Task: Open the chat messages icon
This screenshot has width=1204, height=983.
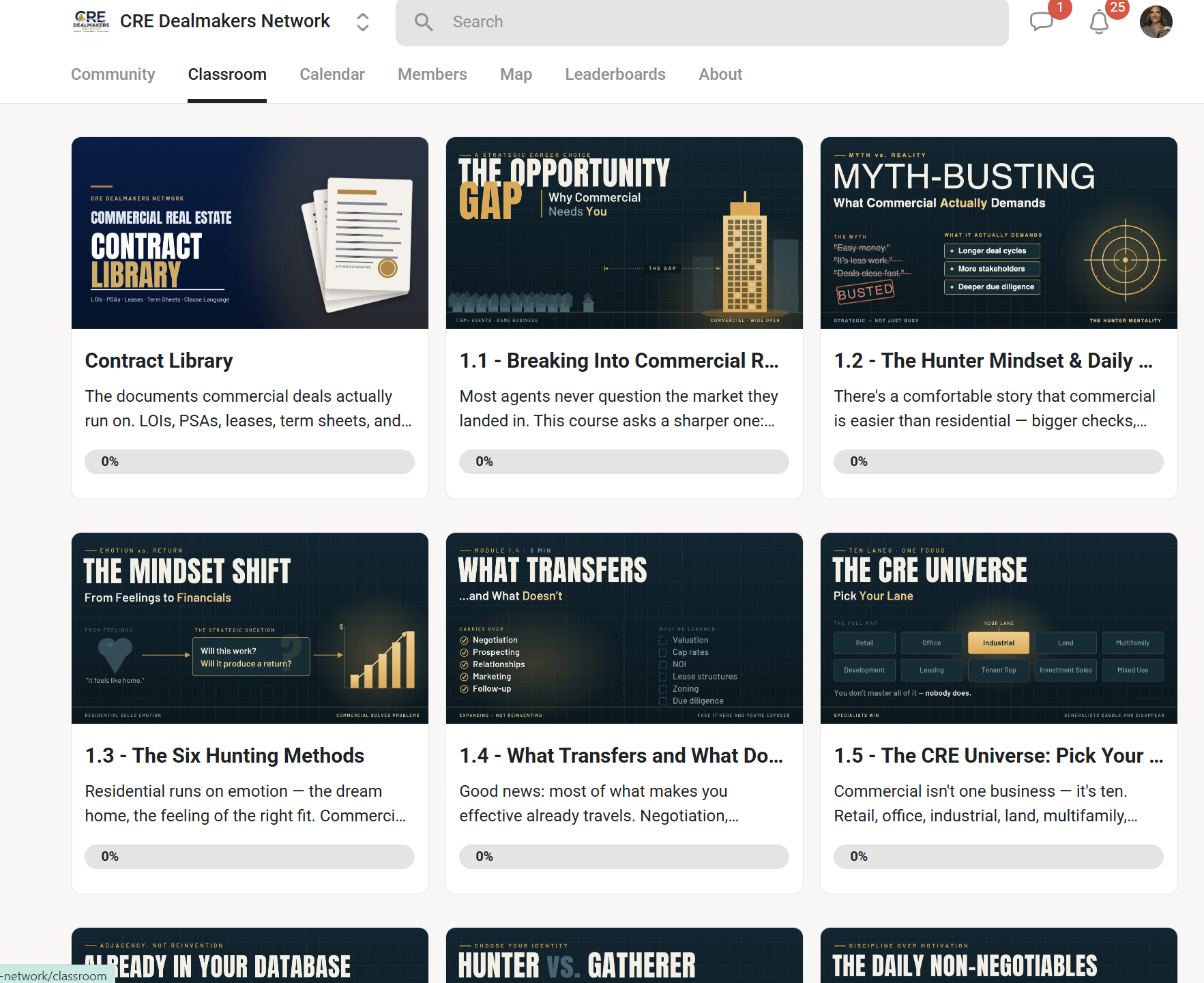Action: click(x=1042, y=21)
